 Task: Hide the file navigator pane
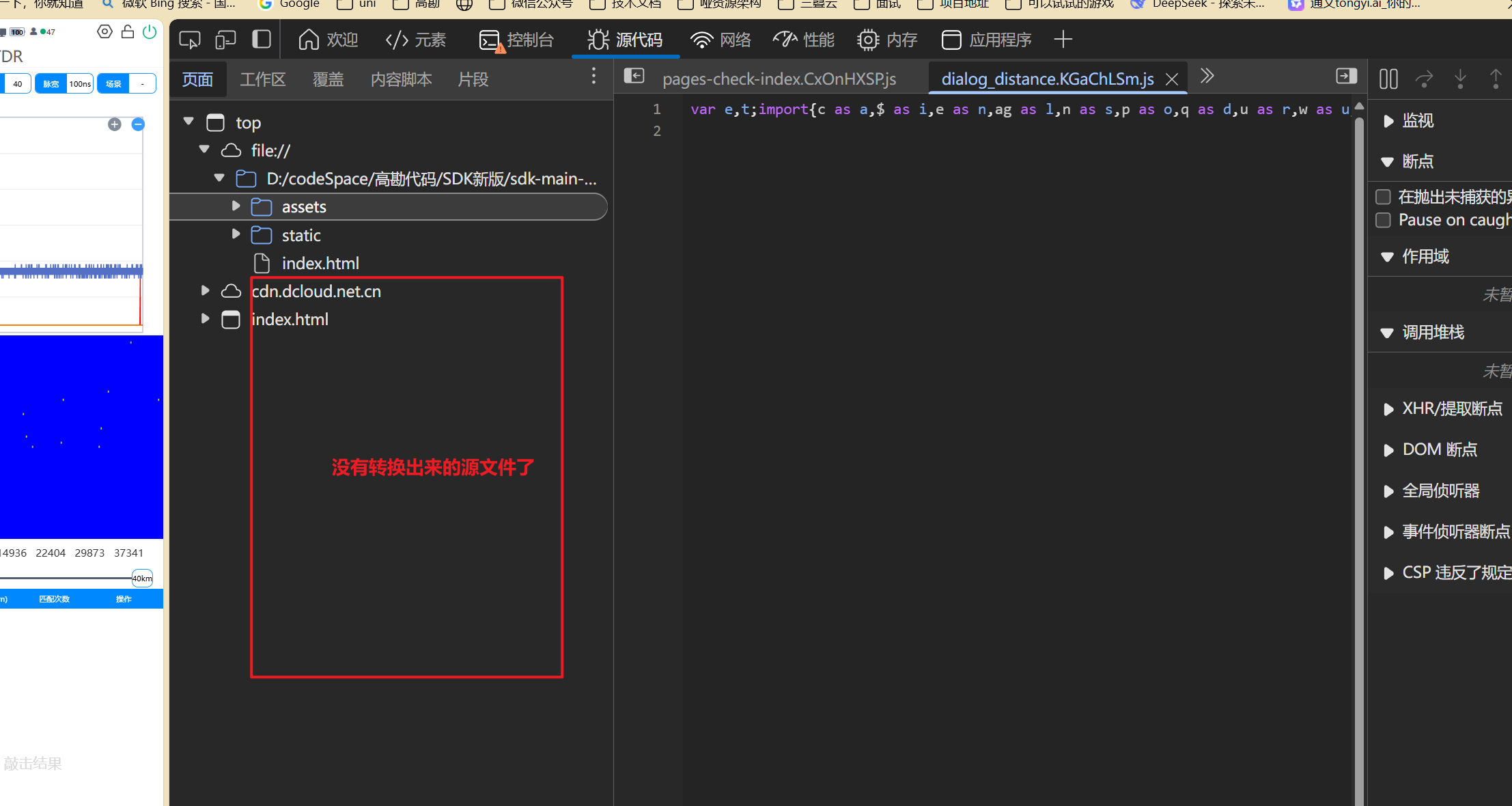point(634,77)
